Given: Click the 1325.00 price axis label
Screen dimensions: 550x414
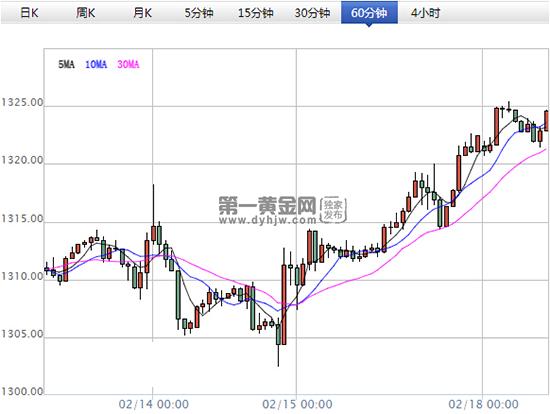Looking at the screenshot, I should tap(22, 102).
